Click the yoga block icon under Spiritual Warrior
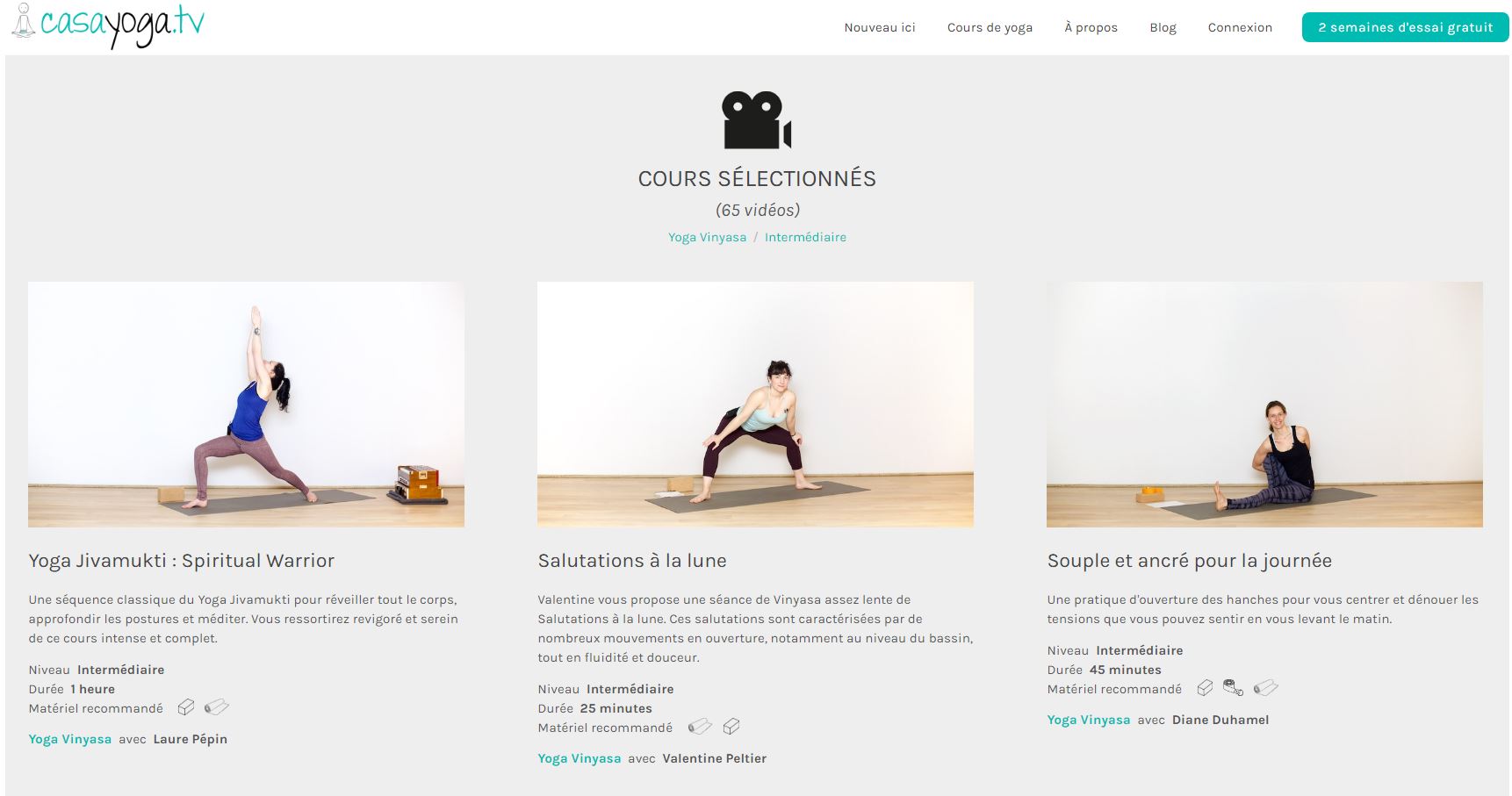1512x796 pixels. 185,707
